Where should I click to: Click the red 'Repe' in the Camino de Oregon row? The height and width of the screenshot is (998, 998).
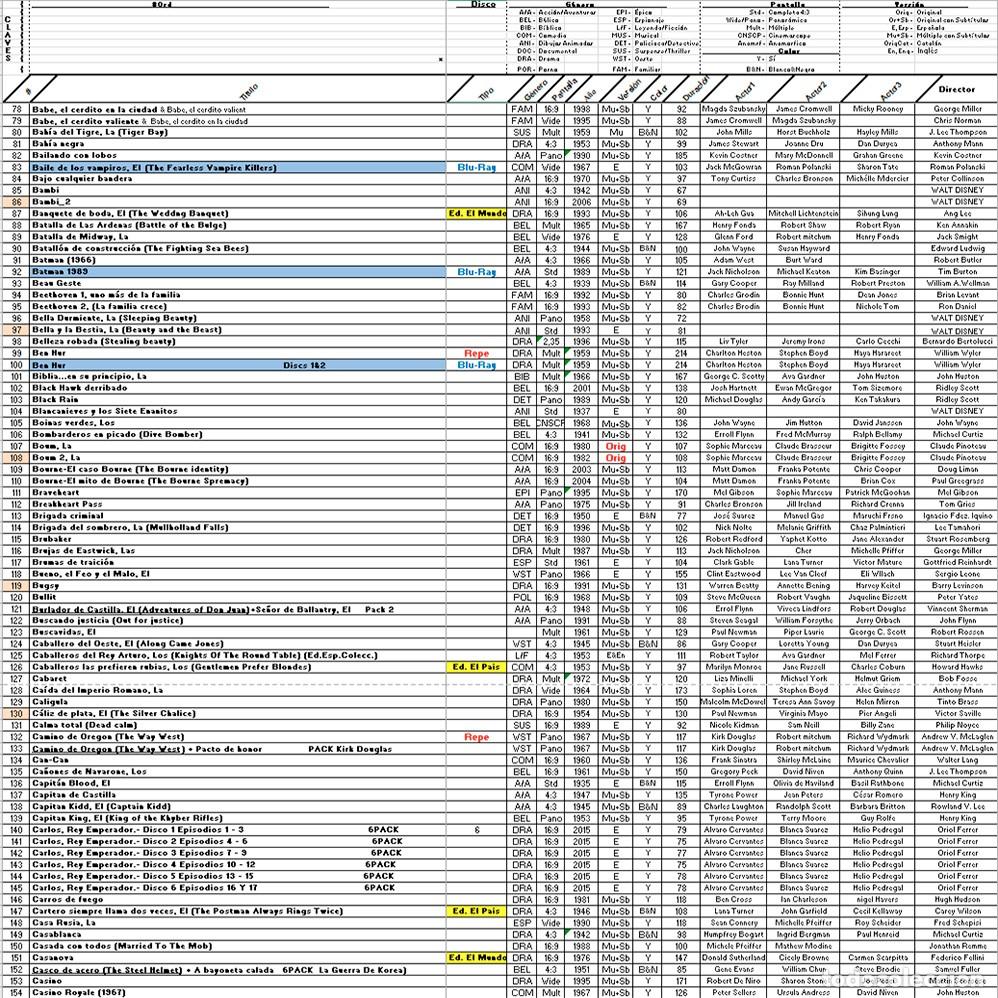click(x=476, y=737)
